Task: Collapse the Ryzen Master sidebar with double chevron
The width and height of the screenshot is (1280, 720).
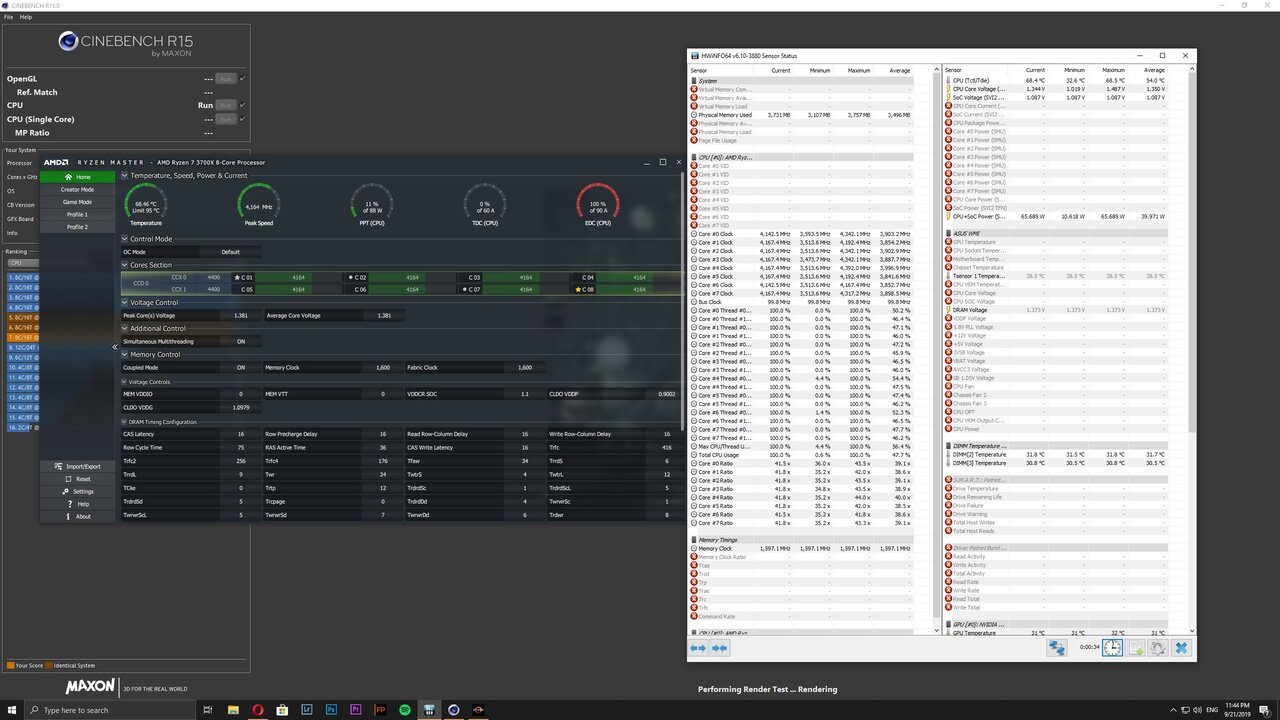Action: pyautogui.click(x=115, y=347)
